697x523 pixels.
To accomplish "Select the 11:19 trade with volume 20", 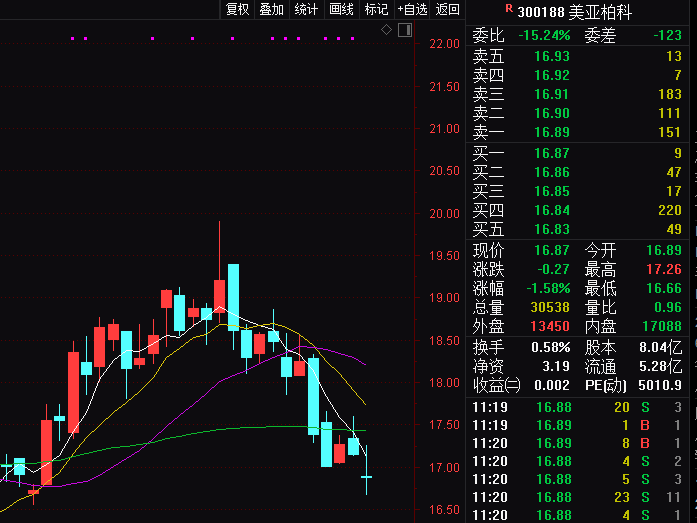I will coord(580,407).
